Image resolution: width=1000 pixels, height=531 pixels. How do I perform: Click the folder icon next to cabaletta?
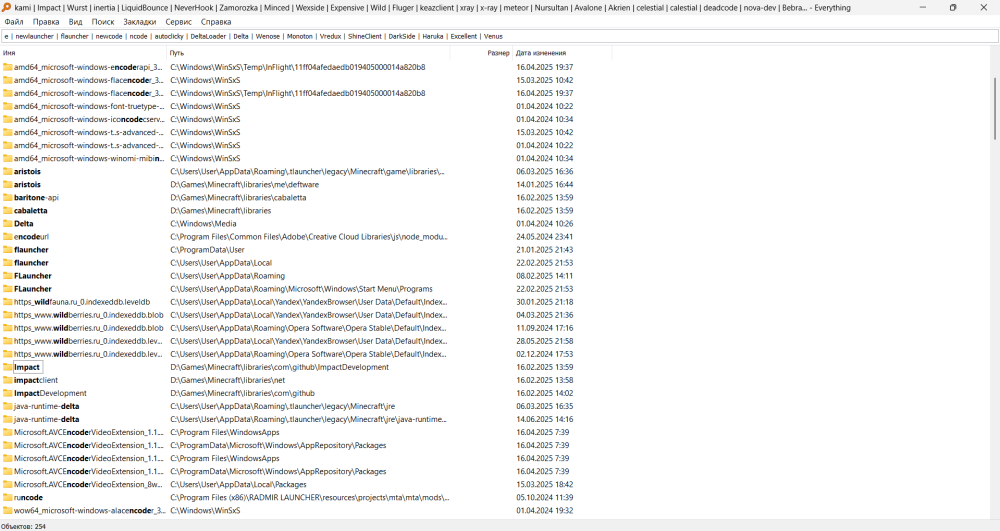tap(8, 210)
